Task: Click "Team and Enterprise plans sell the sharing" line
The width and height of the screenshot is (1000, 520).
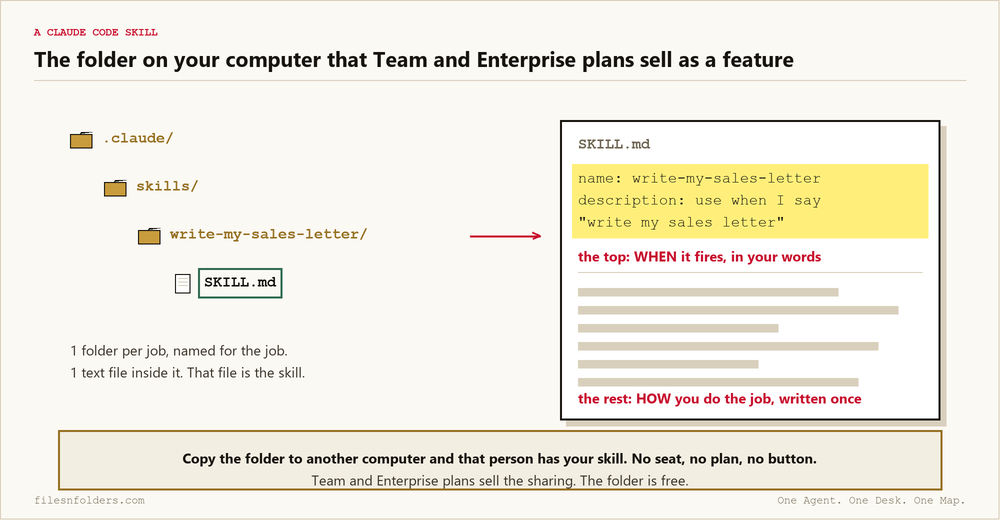Action: (x=500, y=480)
